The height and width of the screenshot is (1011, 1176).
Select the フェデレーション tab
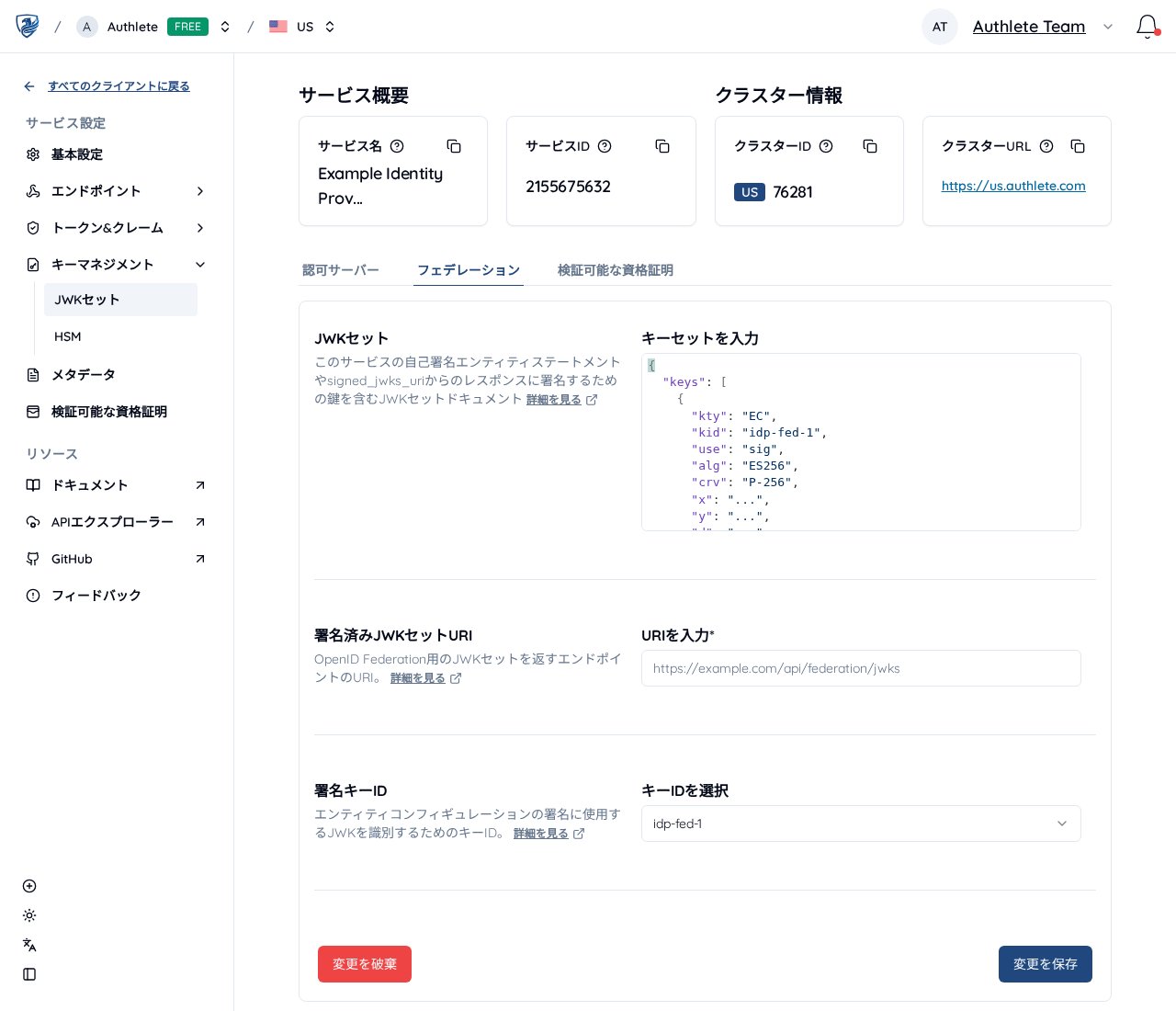[469, 270]
